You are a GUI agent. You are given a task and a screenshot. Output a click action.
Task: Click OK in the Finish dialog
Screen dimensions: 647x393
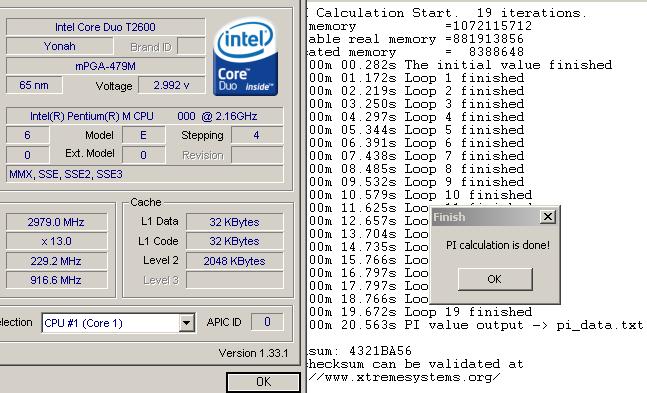tap(495, 279)
